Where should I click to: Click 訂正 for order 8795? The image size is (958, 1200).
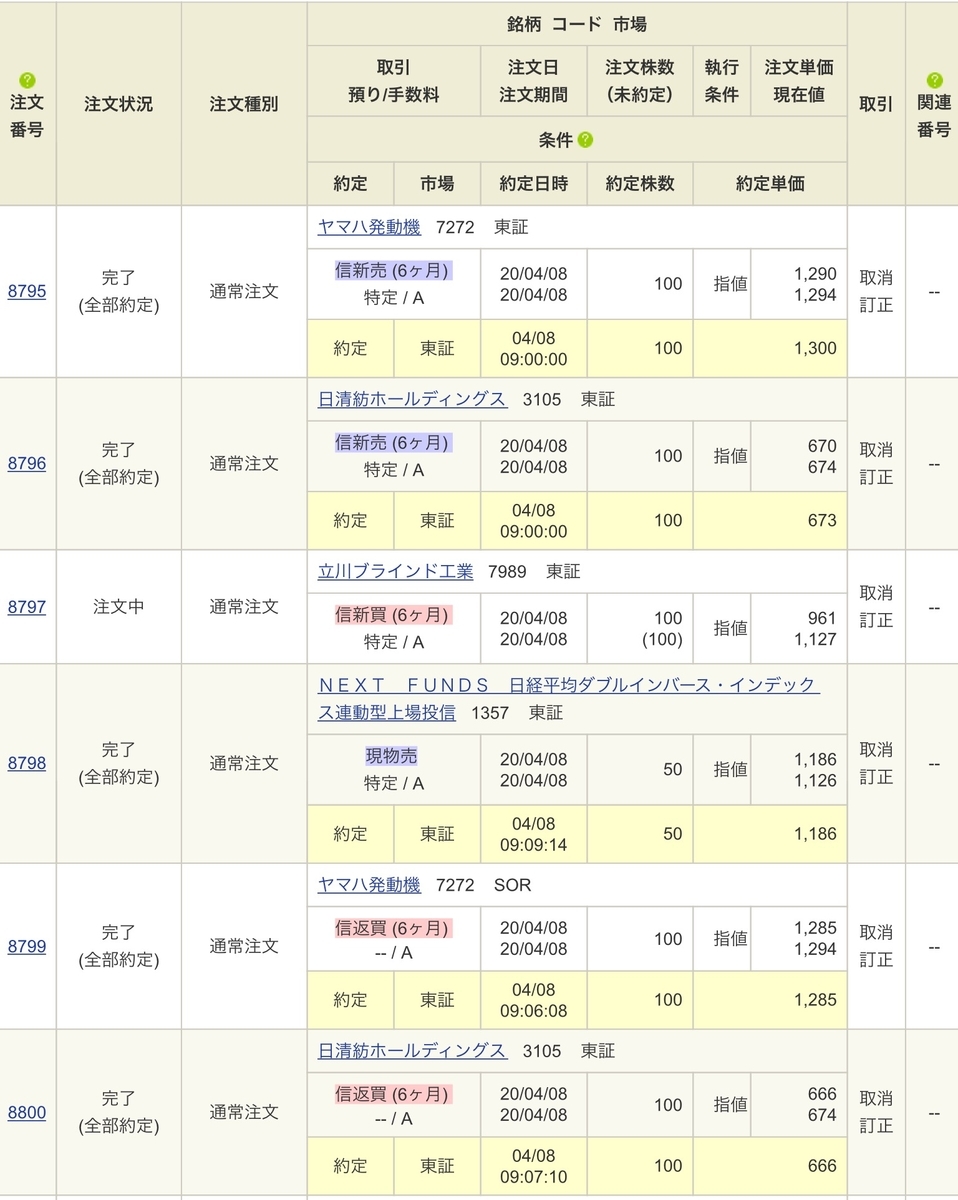pos(876,305)
